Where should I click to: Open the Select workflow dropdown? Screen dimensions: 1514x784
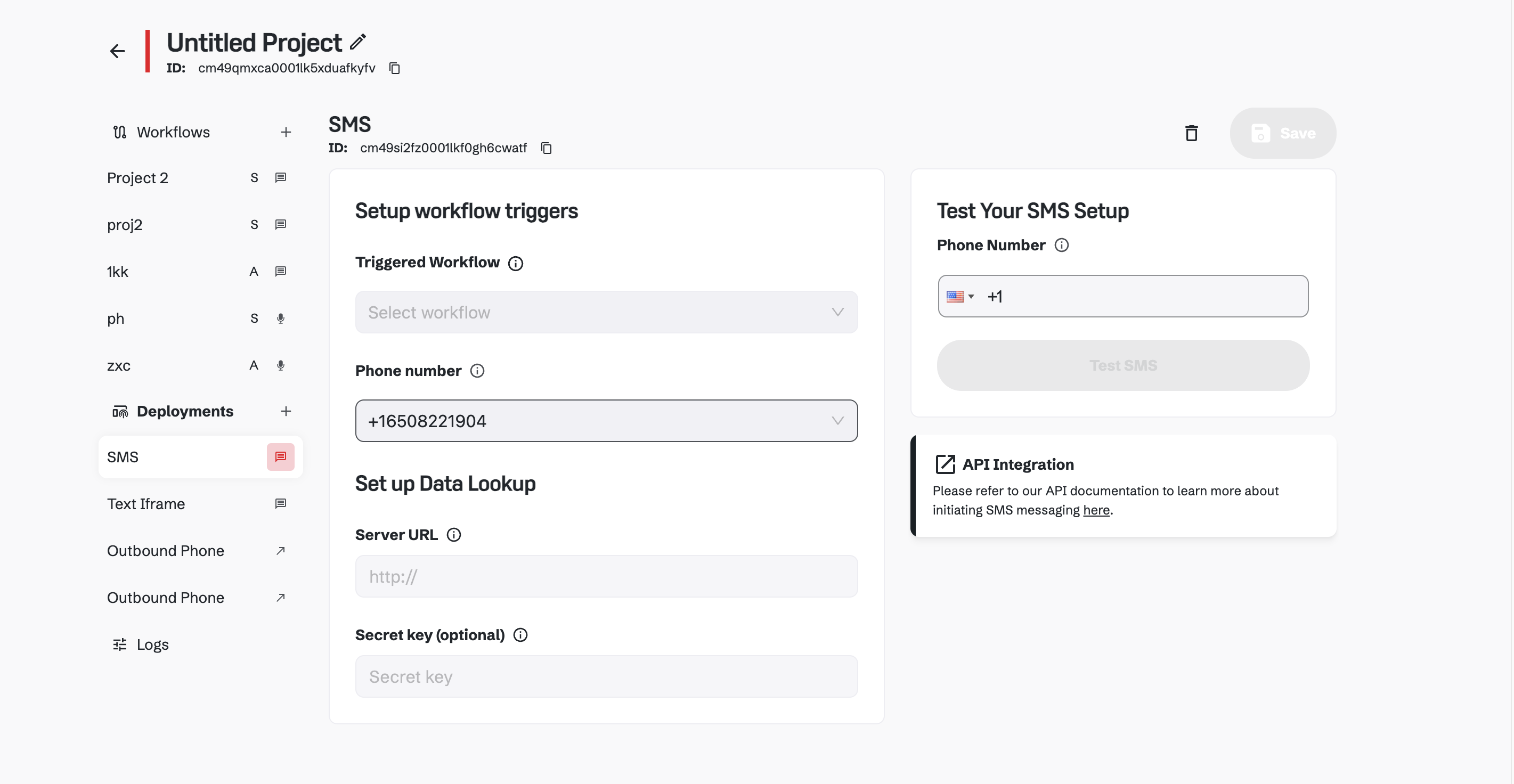606,312
